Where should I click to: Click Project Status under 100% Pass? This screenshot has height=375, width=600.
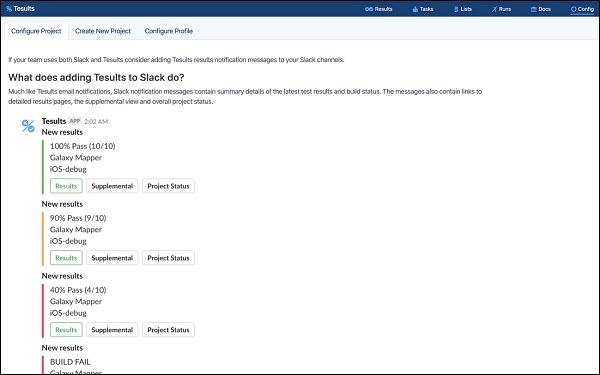pyautogui.click(x=168, y=186)
